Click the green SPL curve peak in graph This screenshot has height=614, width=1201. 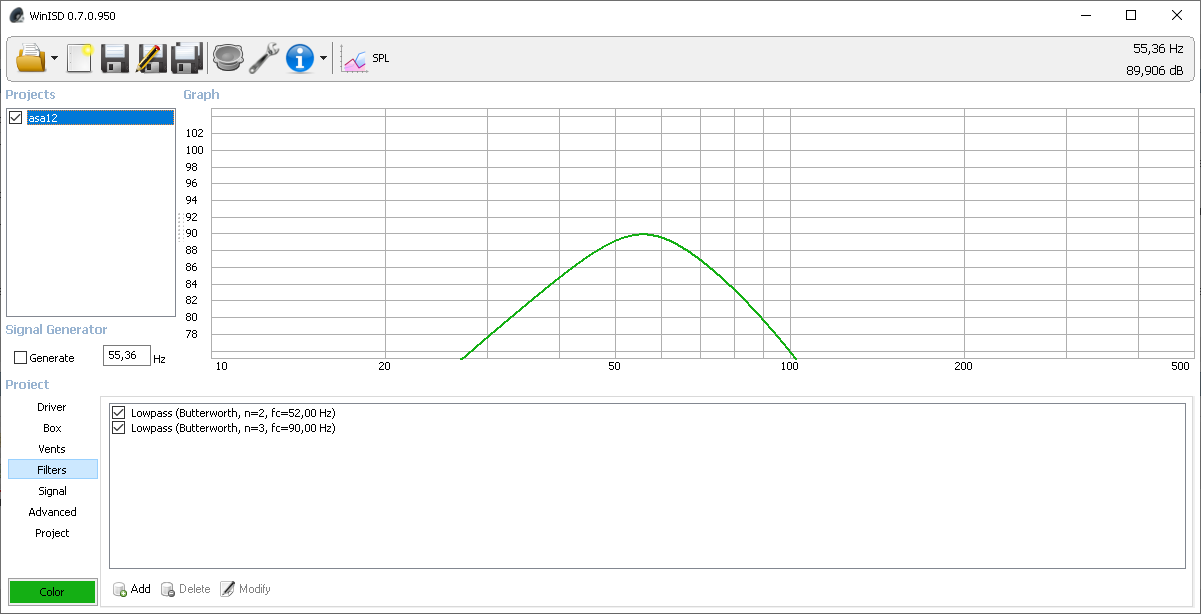[641, 234]
